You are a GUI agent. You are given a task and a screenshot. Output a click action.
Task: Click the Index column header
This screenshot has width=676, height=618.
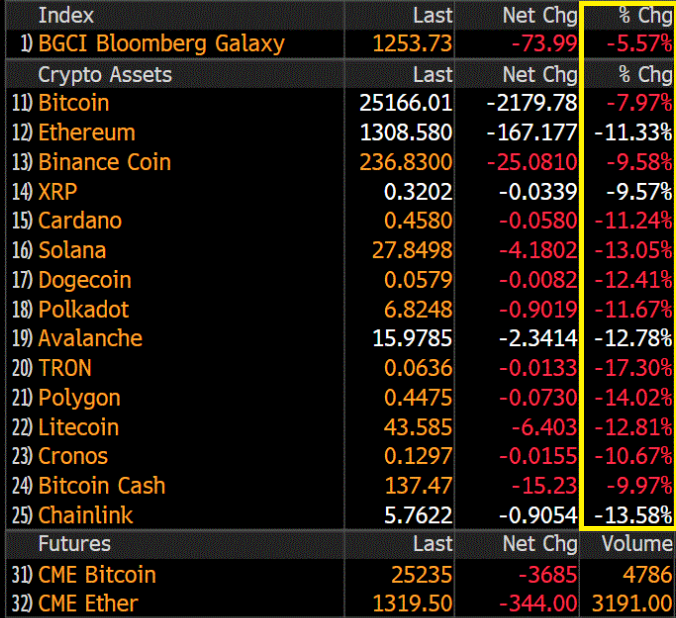66,16
